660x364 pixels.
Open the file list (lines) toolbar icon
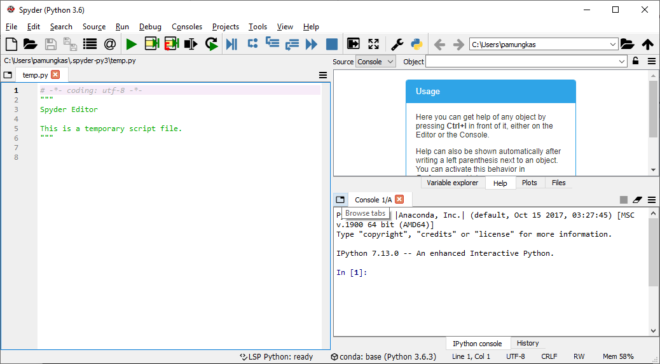[x=90, y=44]
